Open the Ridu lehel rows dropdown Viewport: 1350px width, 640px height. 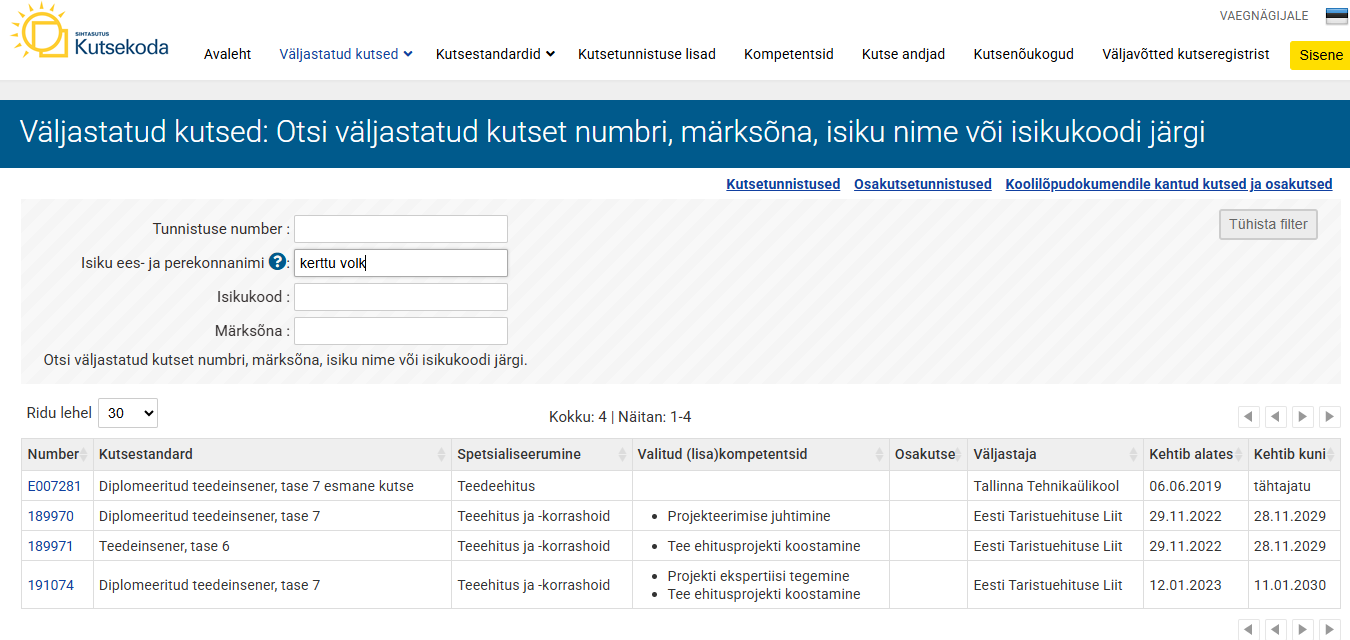pos(128,413)
